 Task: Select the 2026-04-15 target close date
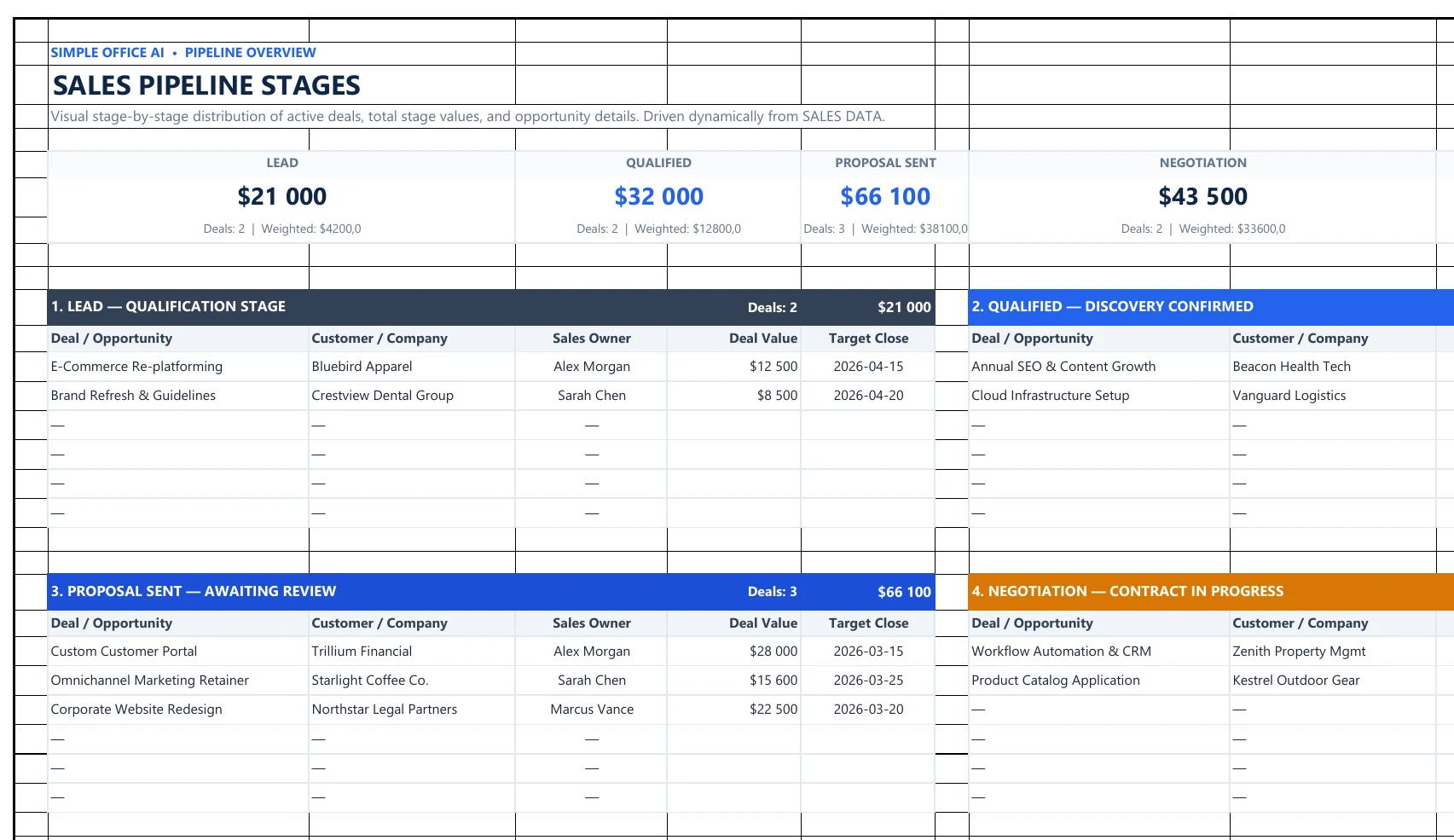[x=868, y=367]
